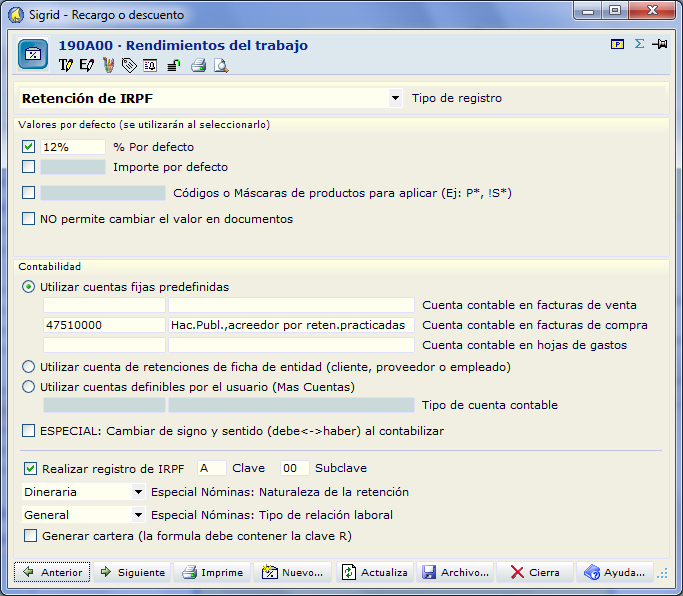The image size is (683, 596).
Task: Click the 12% default percentage field
Action: (x=73, y=147)
